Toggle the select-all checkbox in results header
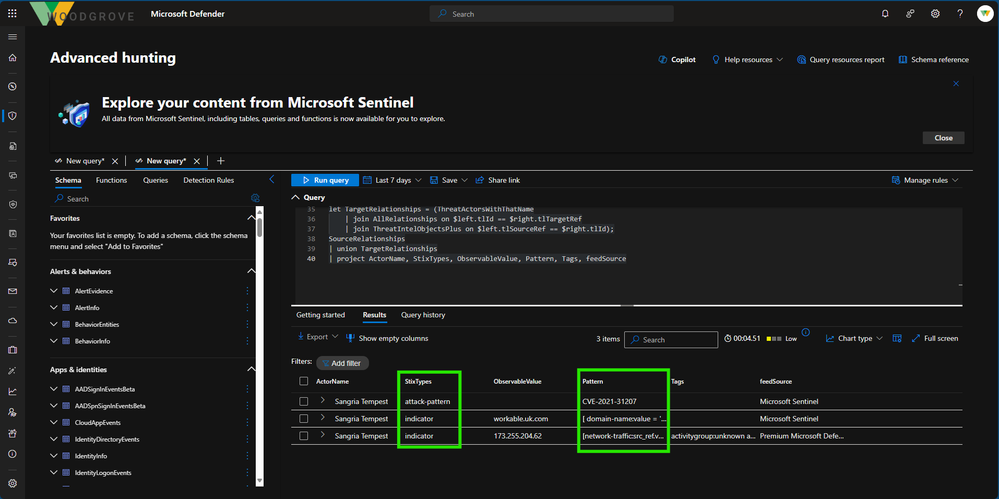Image resolution: width=999 pixels, height=499 pixels. (304, 381)
